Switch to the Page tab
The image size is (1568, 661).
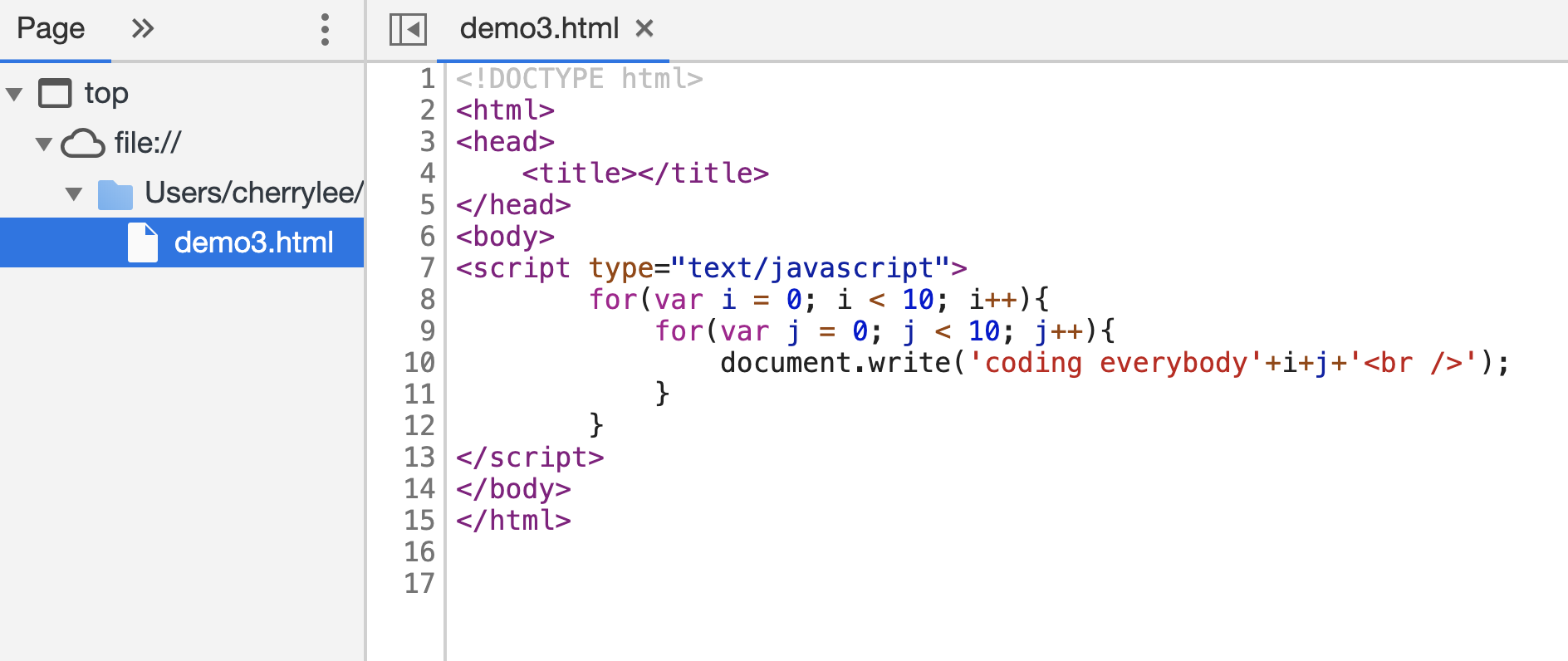[51, 29]
